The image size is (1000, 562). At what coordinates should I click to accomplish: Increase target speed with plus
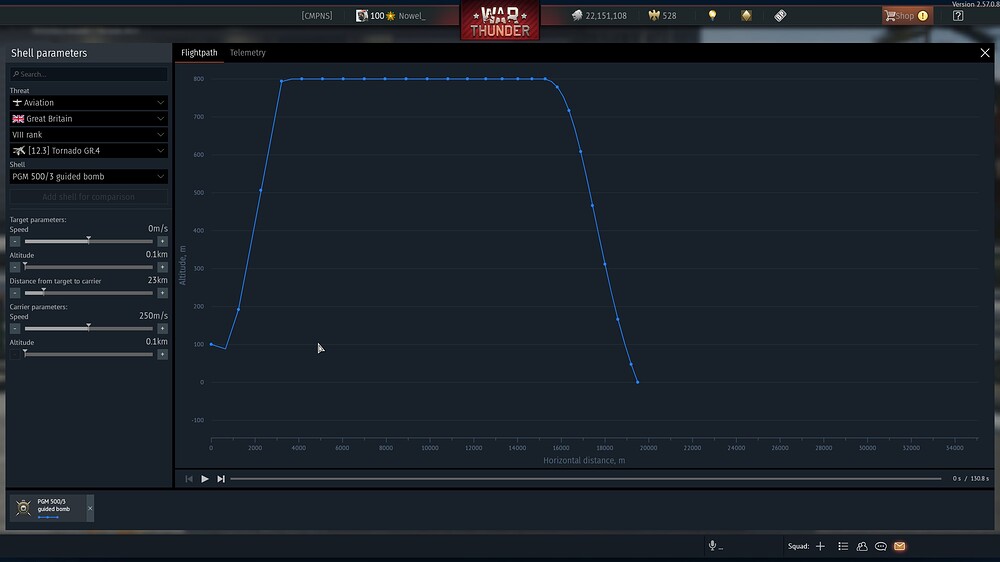coord(163,241)
